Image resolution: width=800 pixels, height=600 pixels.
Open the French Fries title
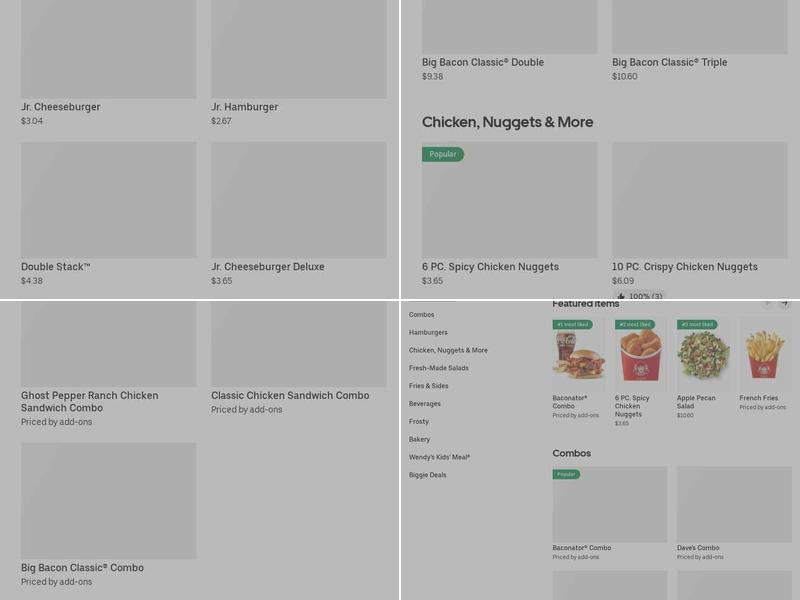759,398
